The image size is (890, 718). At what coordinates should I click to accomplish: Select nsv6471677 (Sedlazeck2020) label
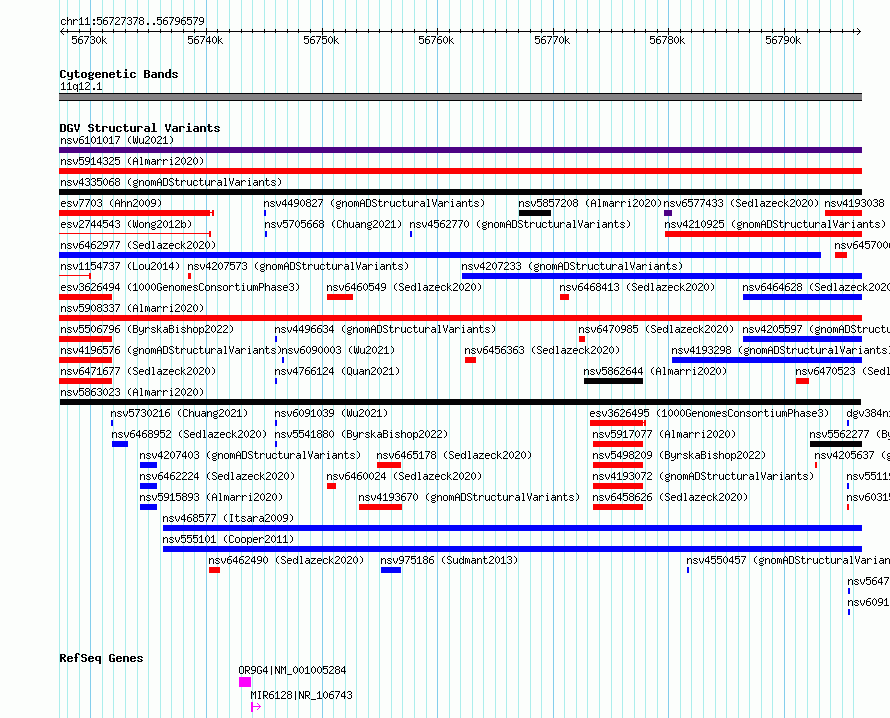point(138,371)
